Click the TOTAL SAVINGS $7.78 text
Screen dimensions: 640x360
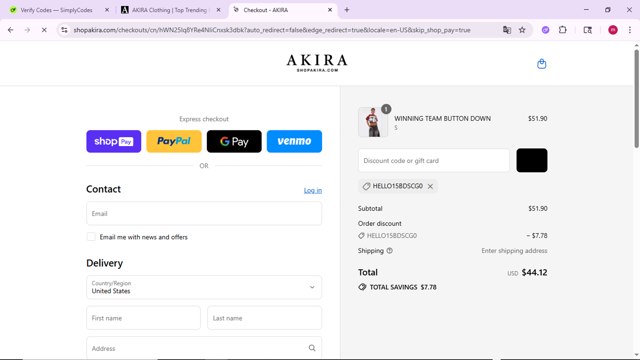pyautogui.click(x=403, y=287)
